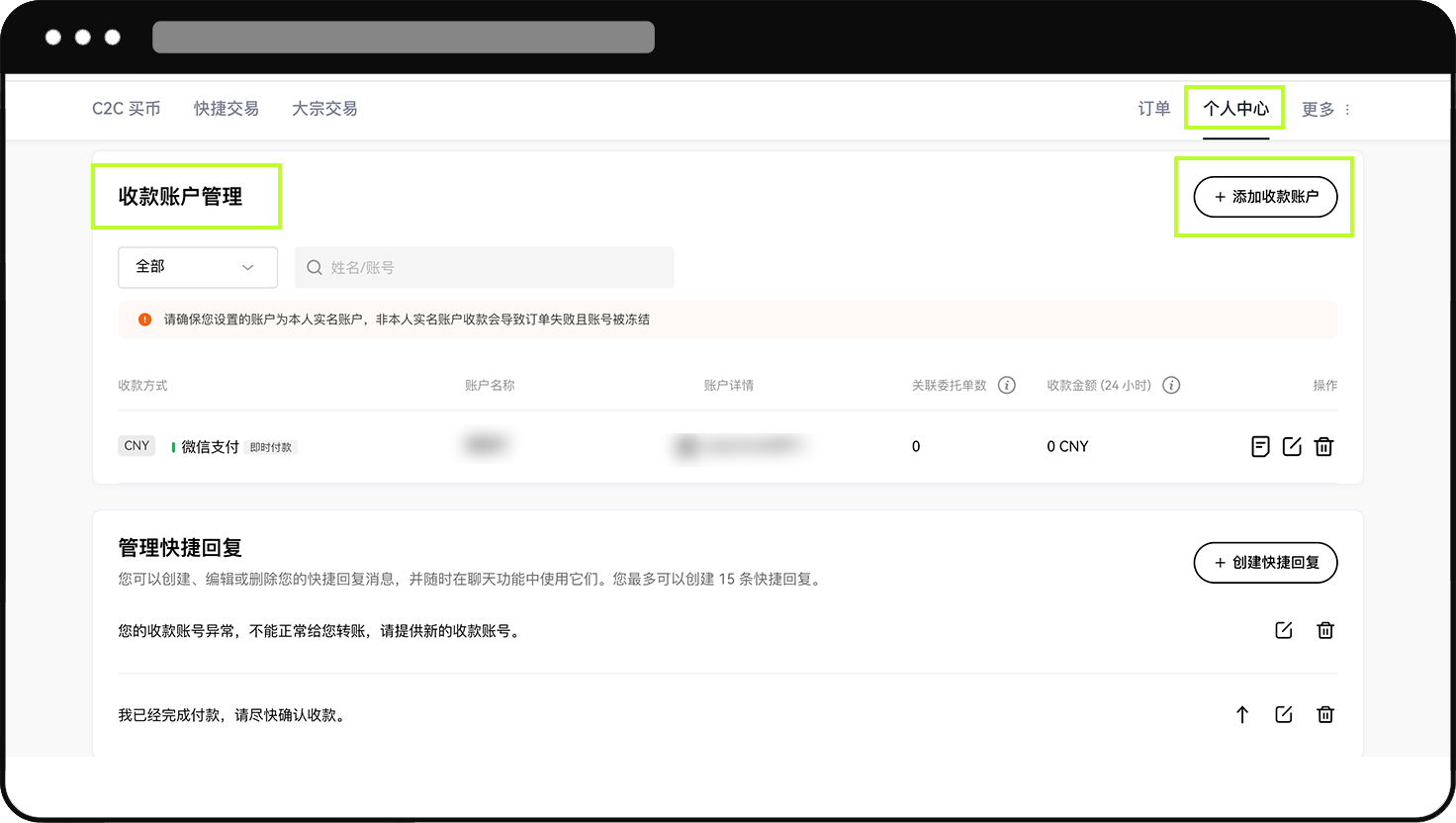Click the 添加收款账户 button

[x=1265, y=197]
